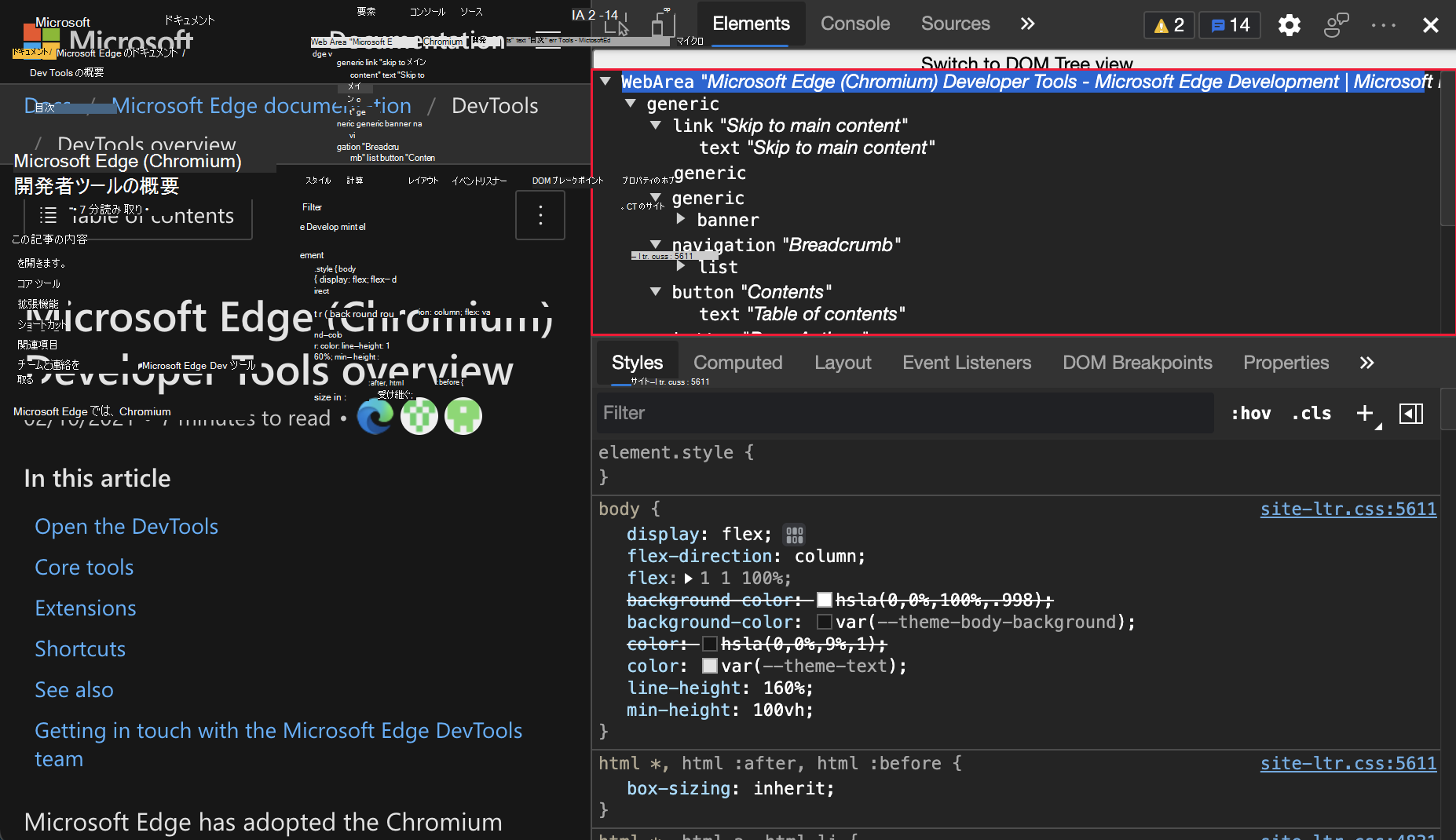Go to Extensions section link
The height and width of the screenshot is (840, 1456).
tap(86, 608)
